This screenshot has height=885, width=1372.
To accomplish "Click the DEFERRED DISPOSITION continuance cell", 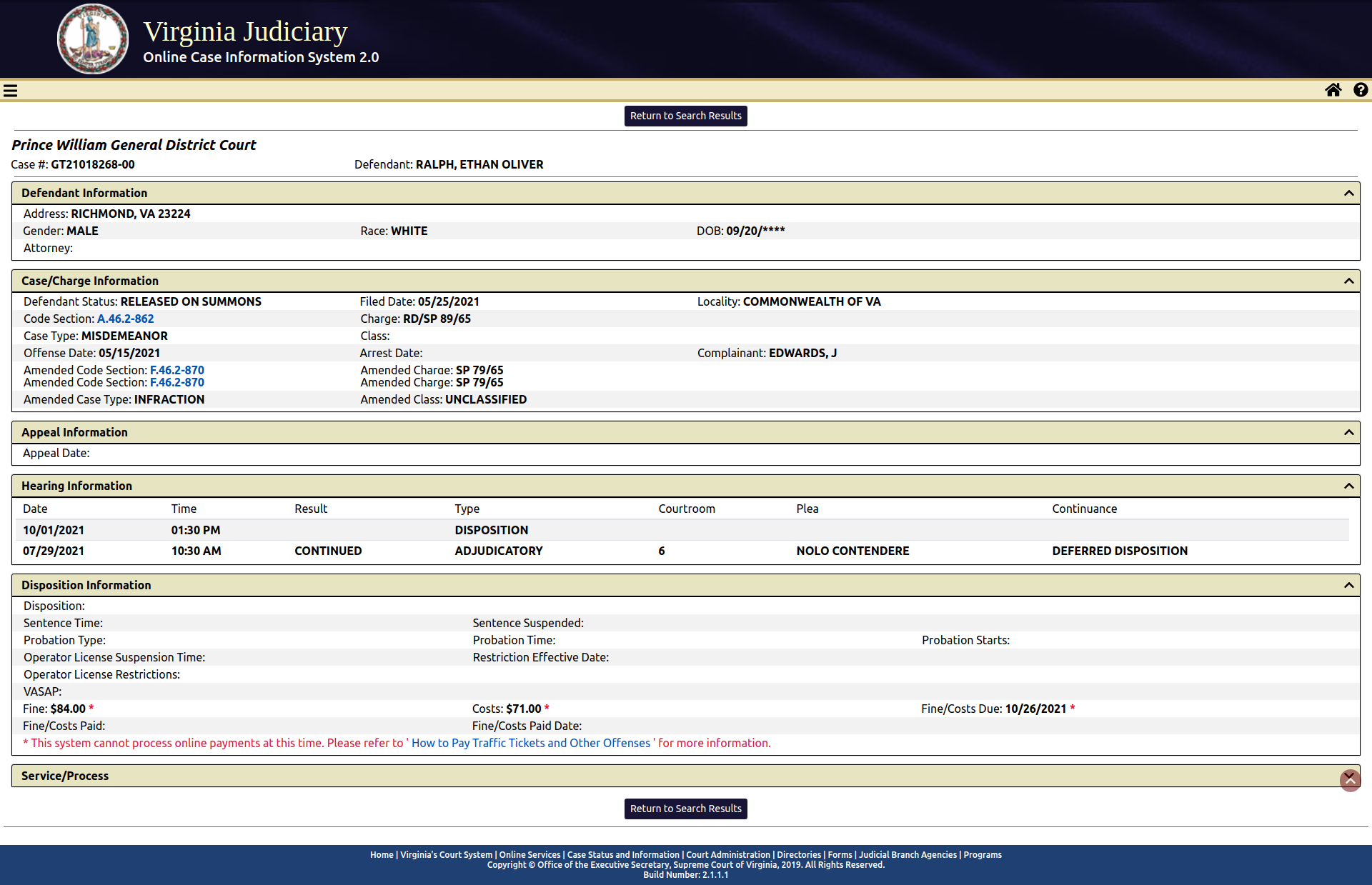I will point(1120,551).
